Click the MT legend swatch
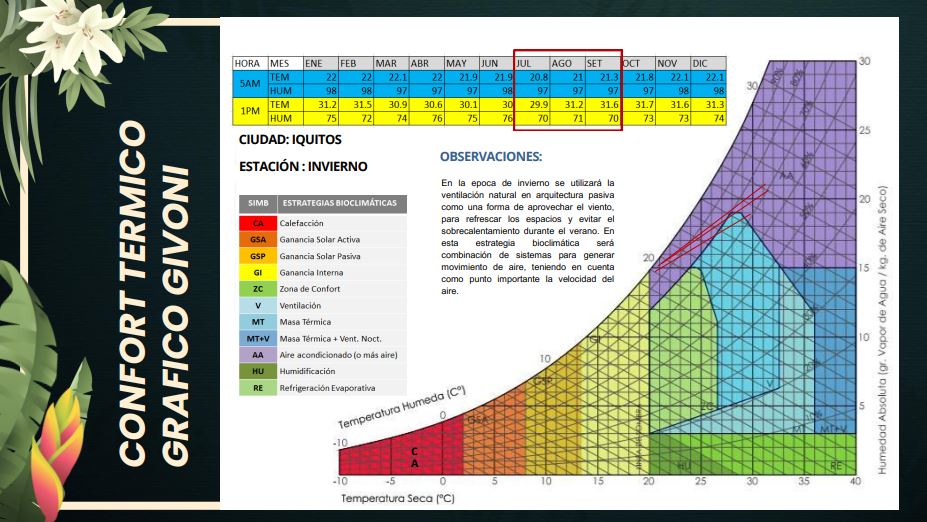The width and height of the screenshot is (927, 522). [x=258, y=322]
